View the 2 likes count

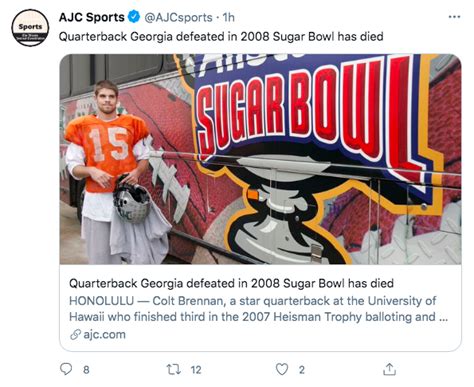(302, 370)
